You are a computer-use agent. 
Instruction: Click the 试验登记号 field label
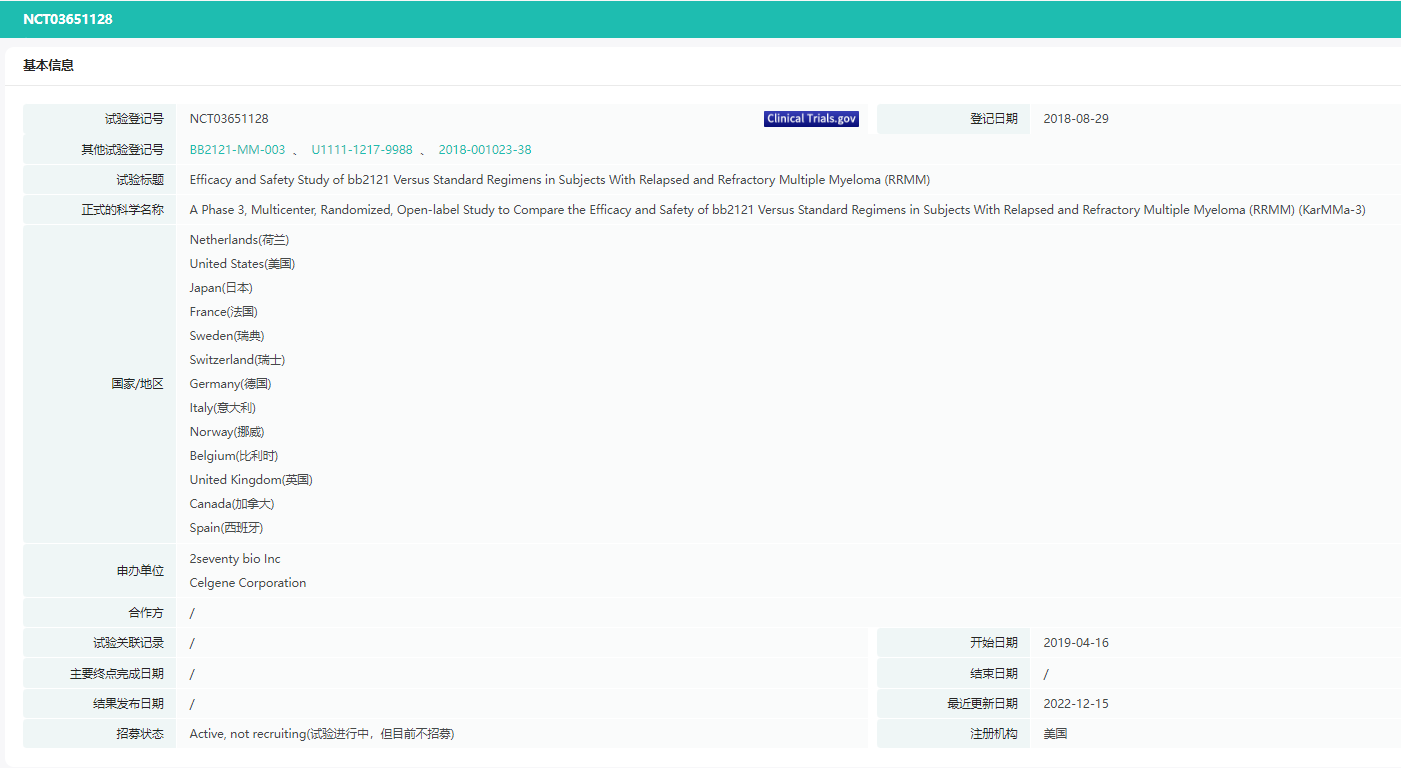tap(134, 119)
